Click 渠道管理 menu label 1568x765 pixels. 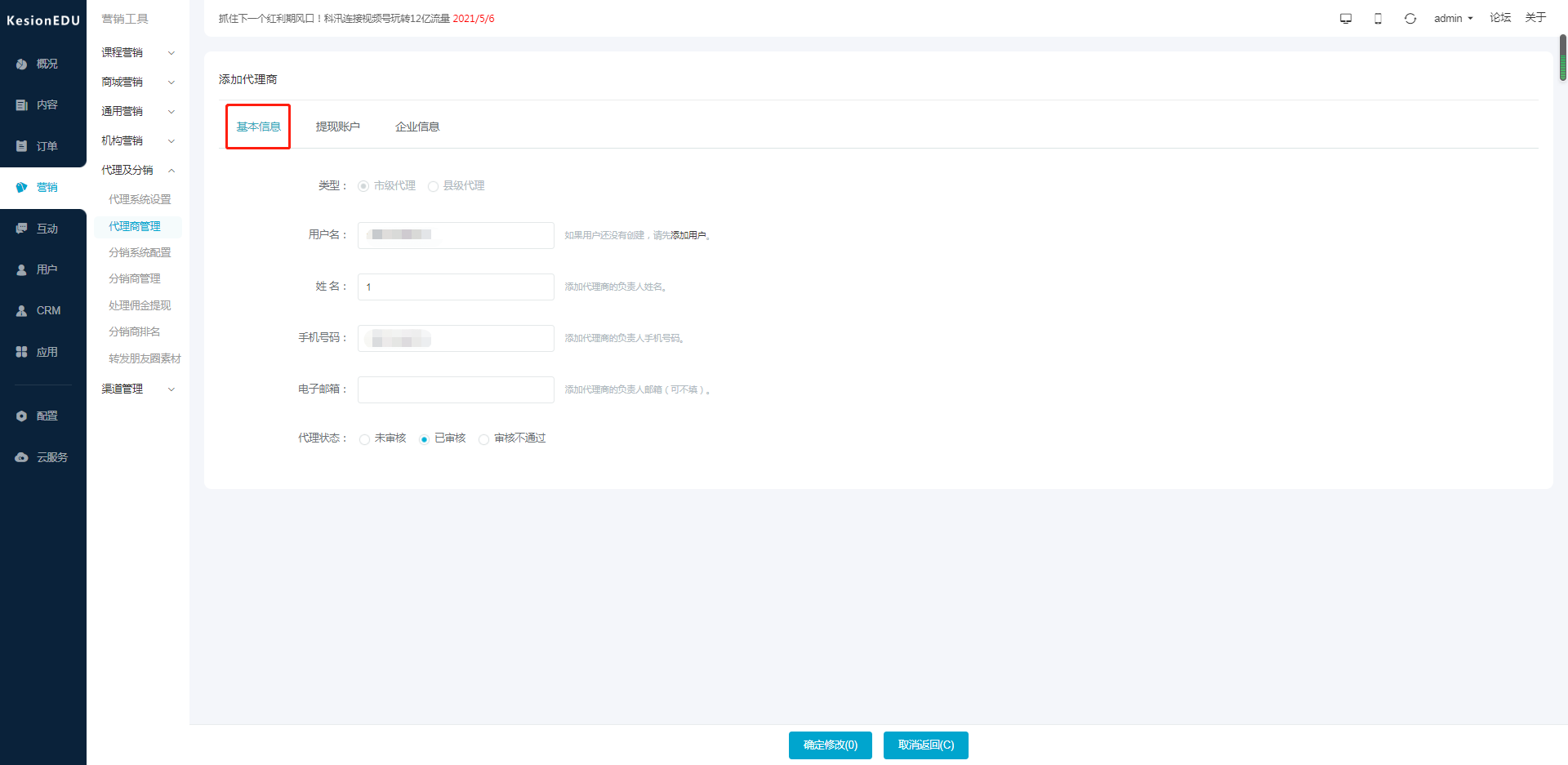[x=122, y=389]
